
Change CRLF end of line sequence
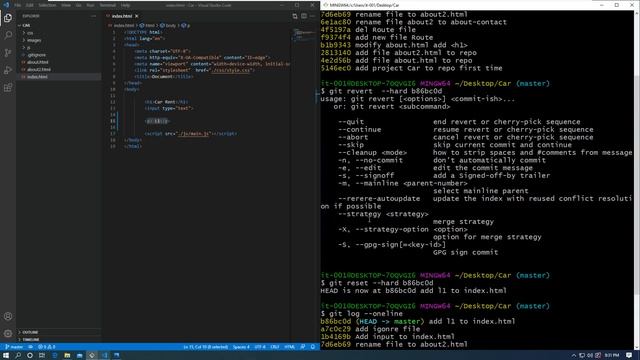click(275, 347)
